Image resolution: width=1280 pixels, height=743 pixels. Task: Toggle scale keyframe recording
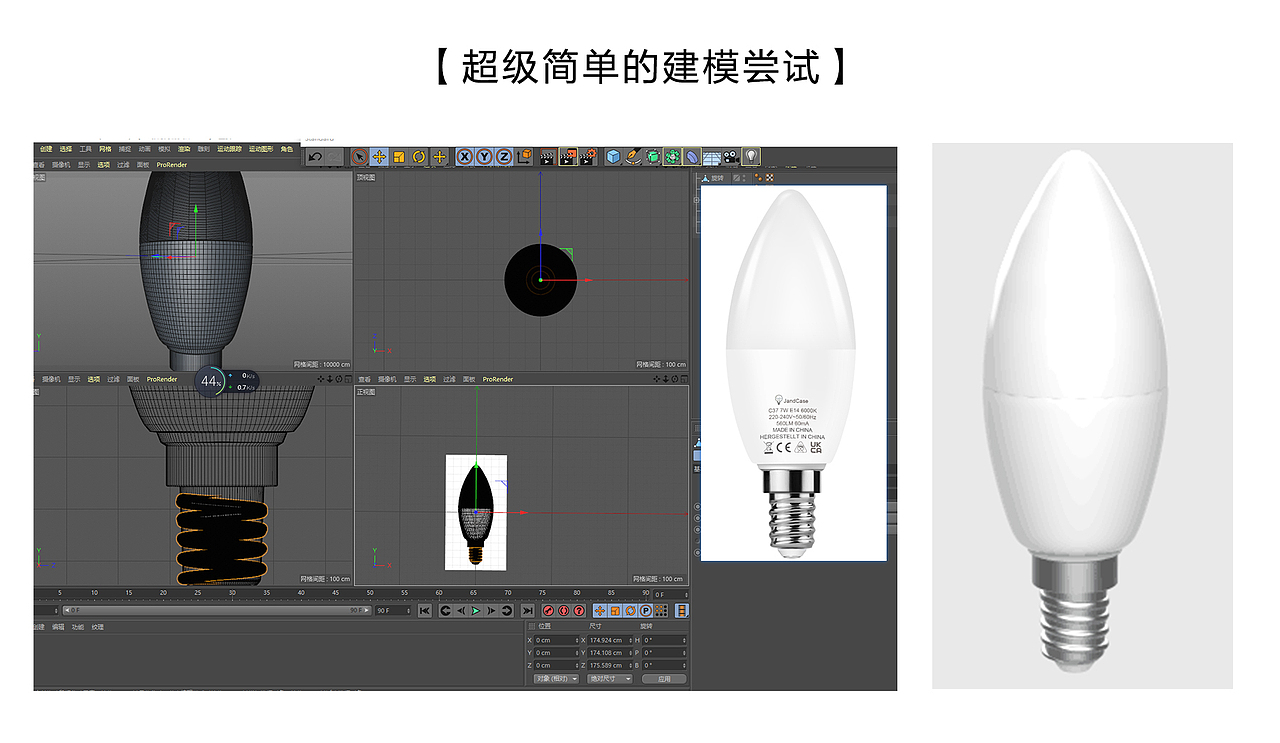[615, 611]
